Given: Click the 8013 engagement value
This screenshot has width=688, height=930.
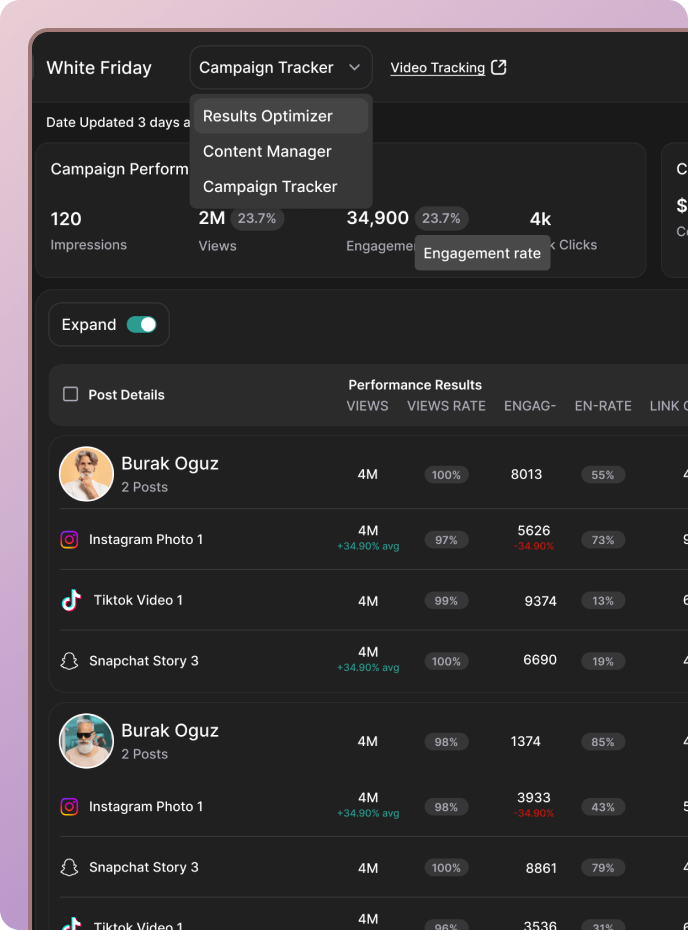Looking at the screenshot, I should point(527,474).
